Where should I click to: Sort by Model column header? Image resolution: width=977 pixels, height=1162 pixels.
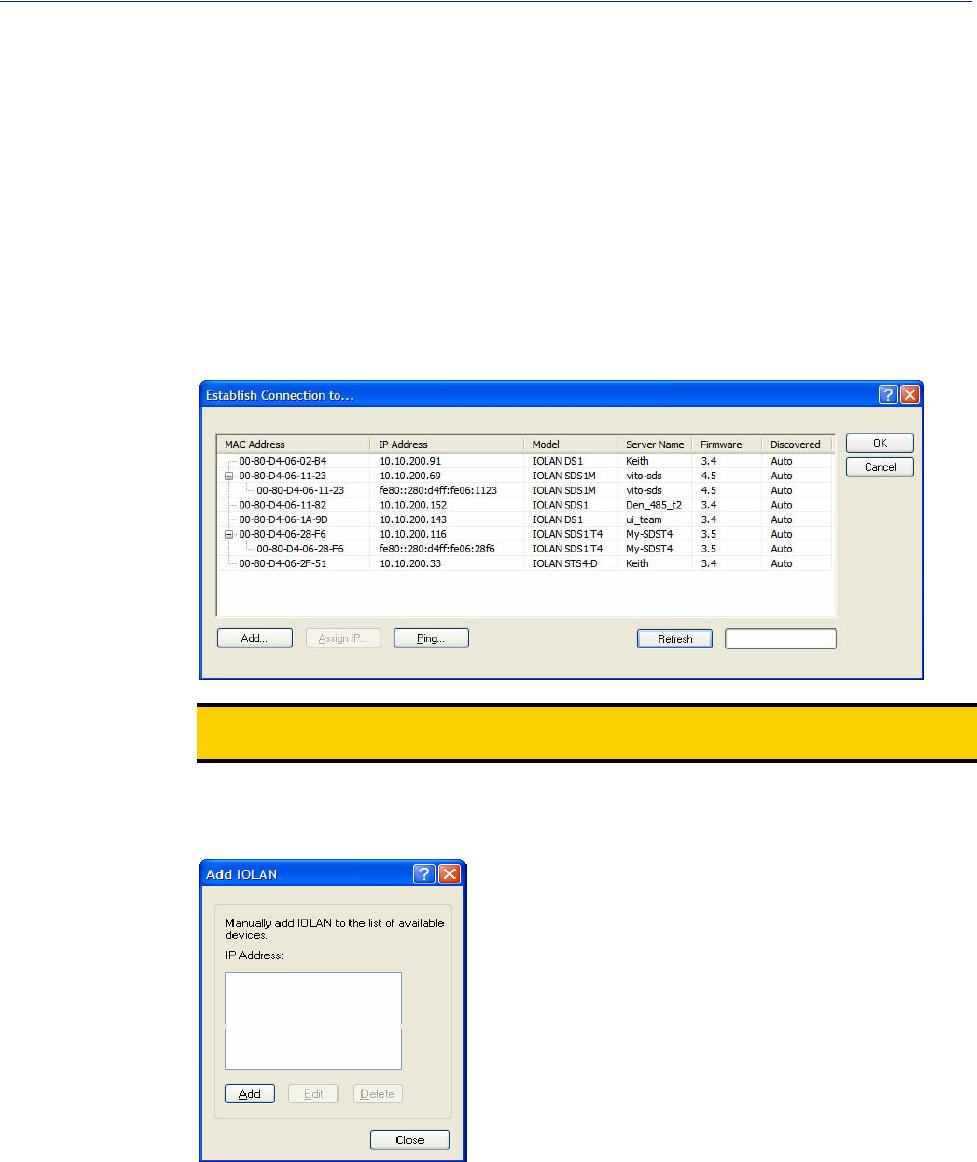pyautogui.click(x=570, y=445)
